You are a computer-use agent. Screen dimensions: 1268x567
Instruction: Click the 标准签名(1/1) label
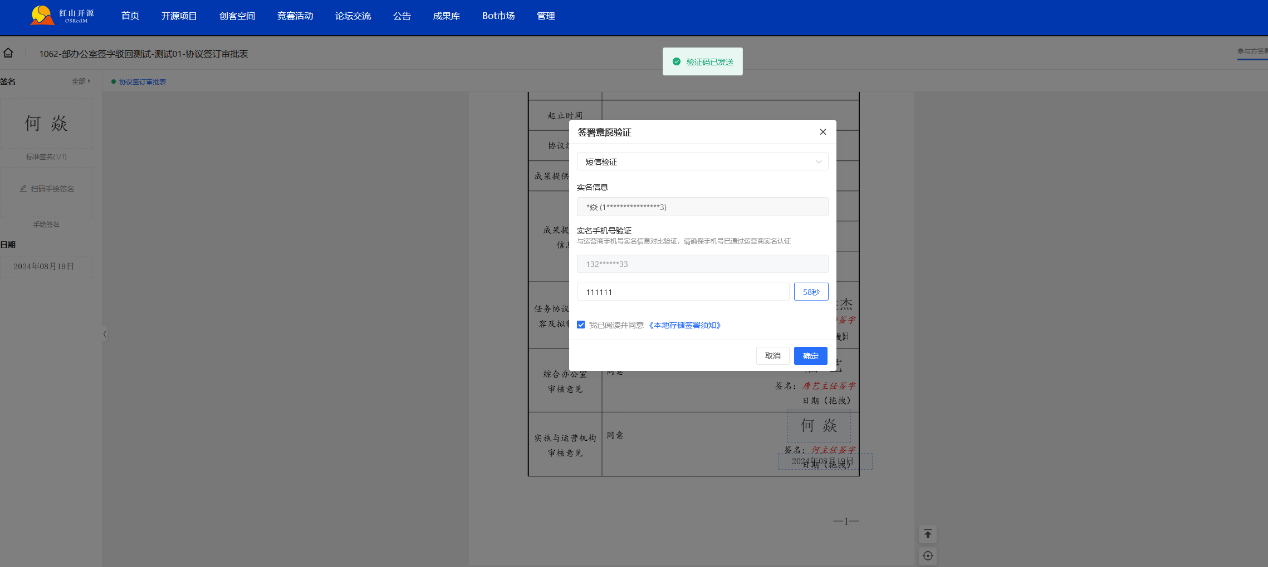(x=47, y=157)
